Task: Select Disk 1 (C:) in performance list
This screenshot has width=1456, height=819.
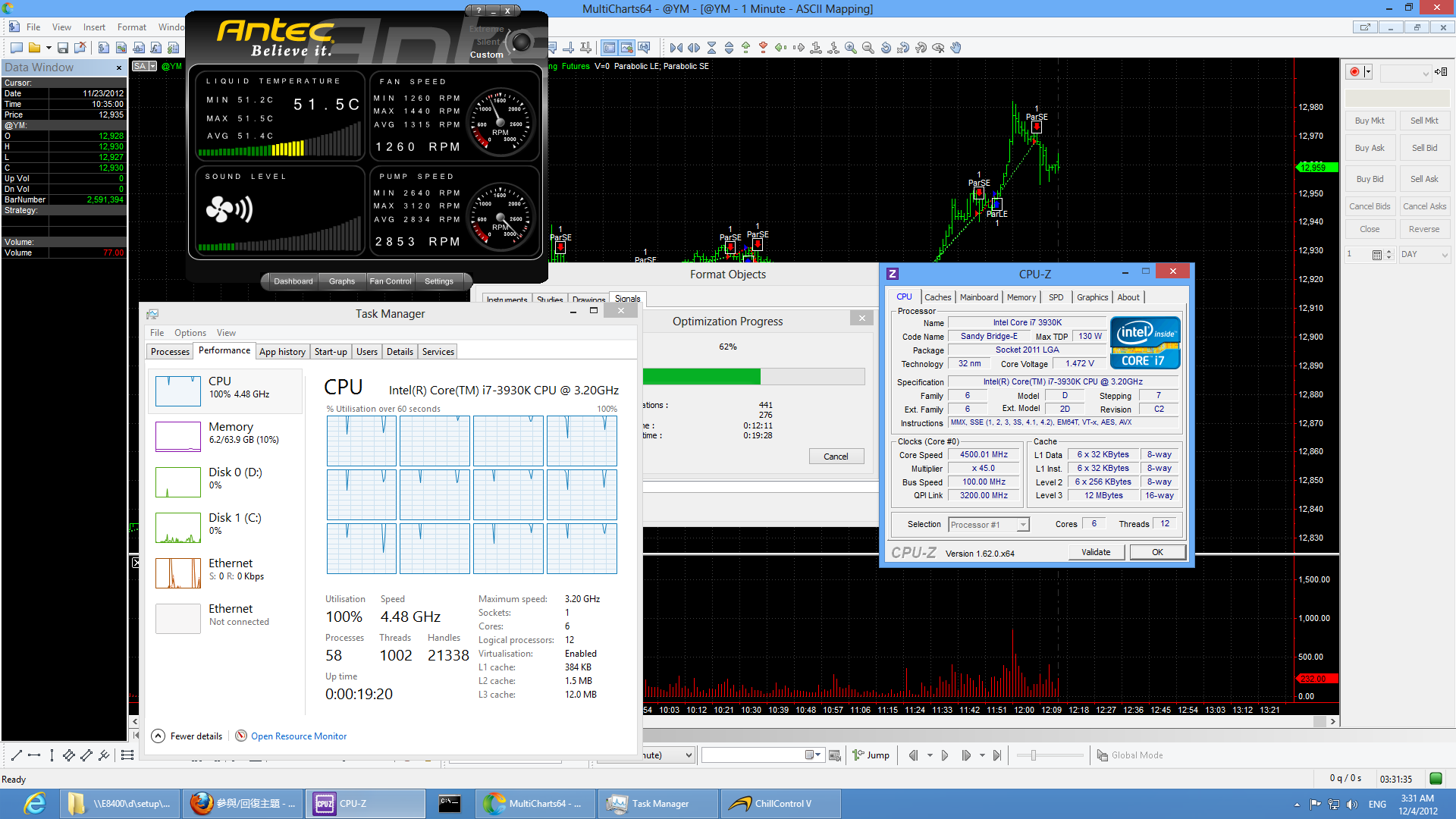Action: coord(225,527)
